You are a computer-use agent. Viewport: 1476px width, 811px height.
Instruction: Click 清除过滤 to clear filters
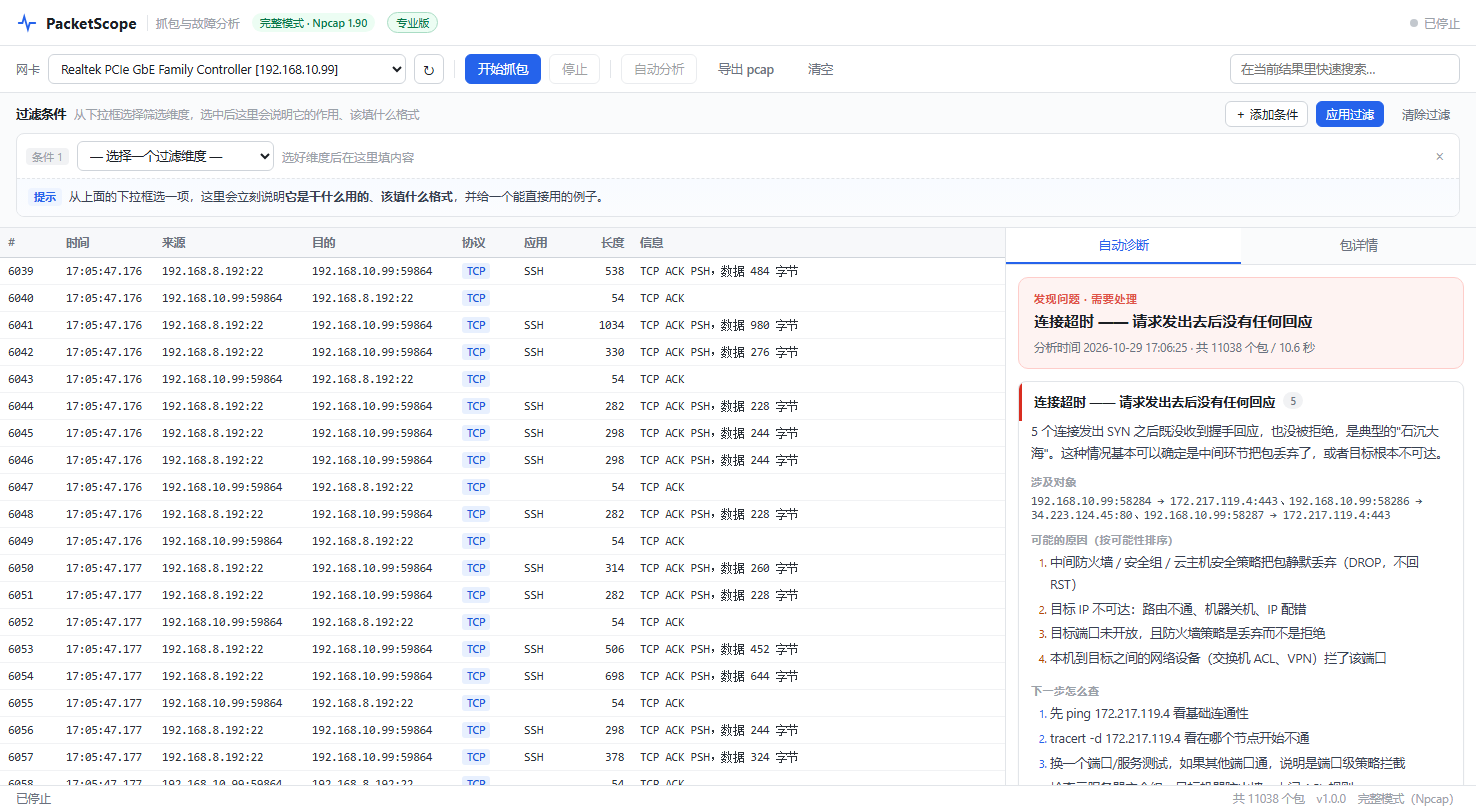pos(1426,114)
